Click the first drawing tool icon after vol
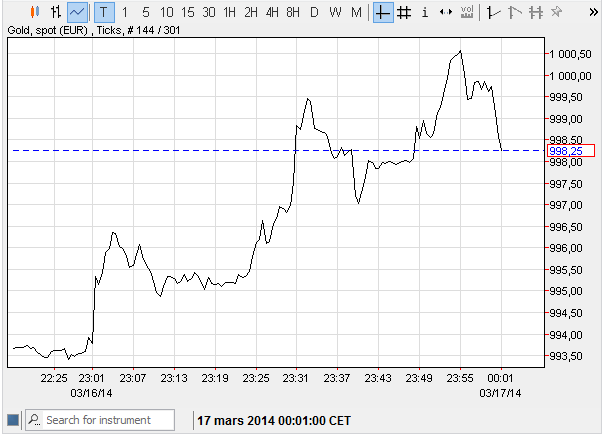This screenshot has width=602, height=438. (x=492, y=12)
